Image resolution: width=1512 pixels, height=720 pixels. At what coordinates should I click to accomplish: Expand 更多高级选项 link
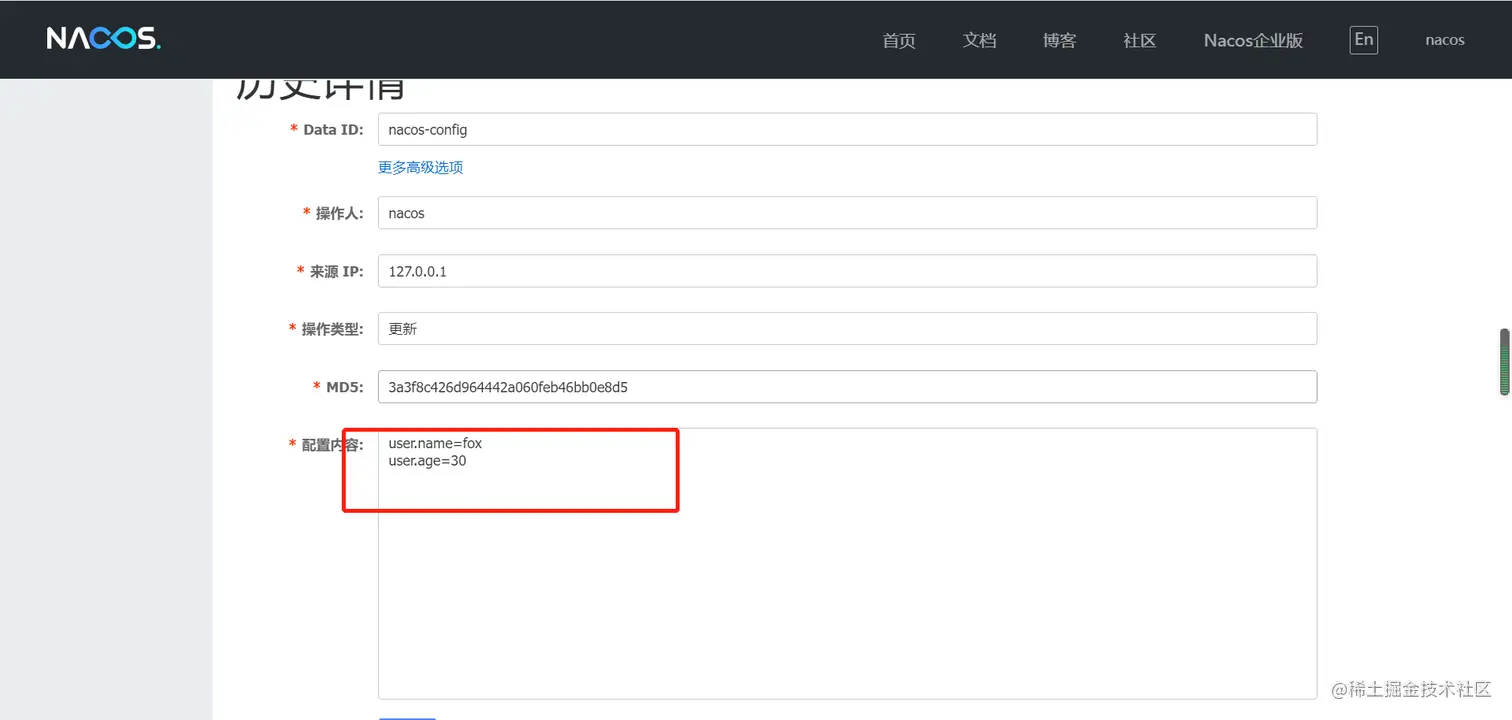(x=420, y=167)
